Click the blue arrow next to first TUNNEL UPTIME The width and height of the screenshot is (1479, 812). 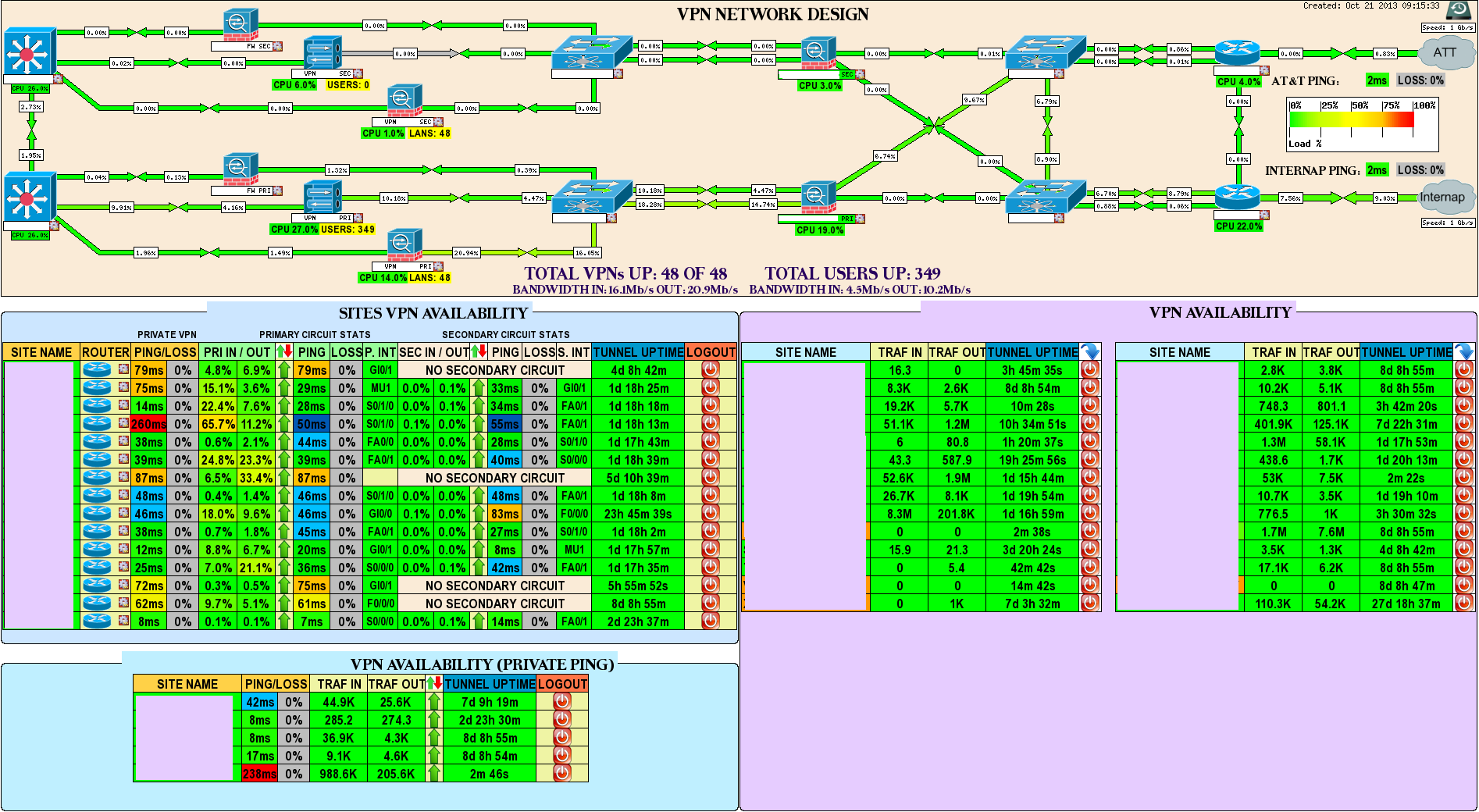[x=1090, y=352]
